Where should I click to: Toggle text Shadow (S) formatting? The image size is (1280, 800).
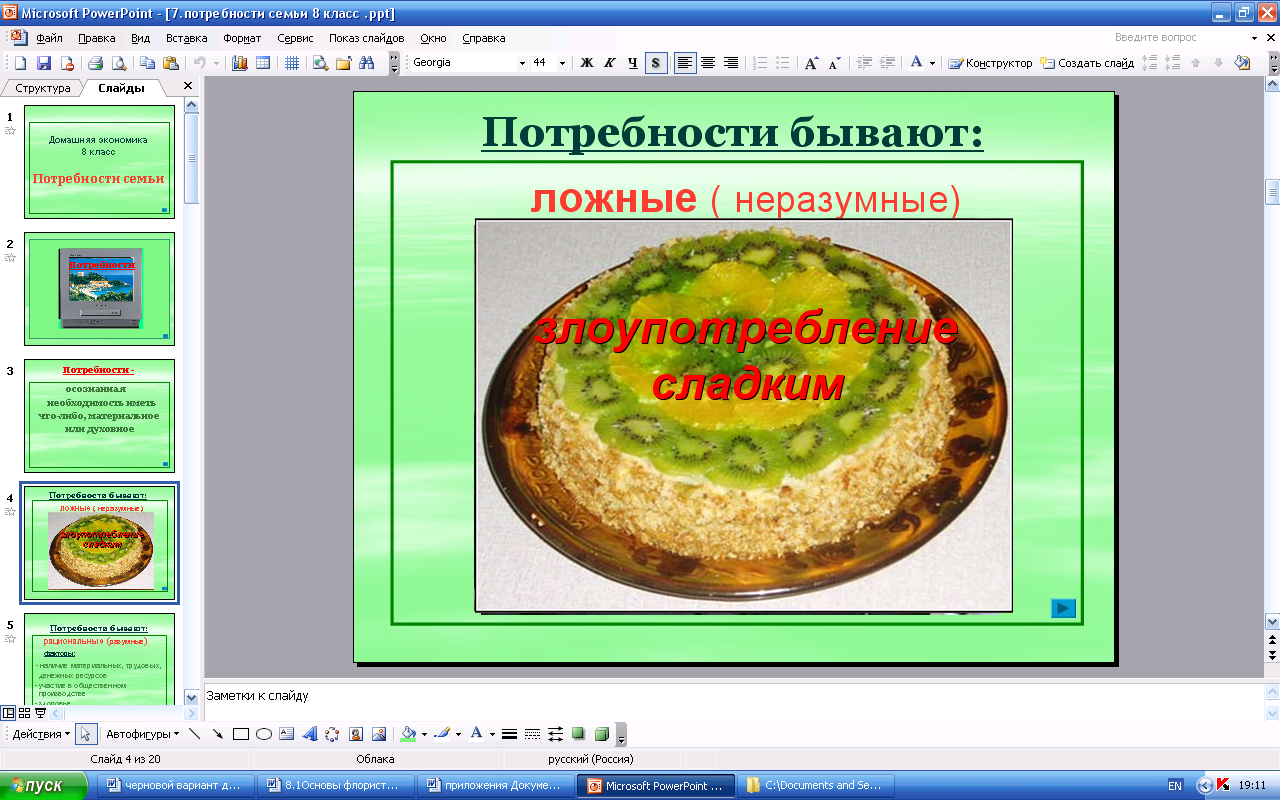(x=656, y=63)
